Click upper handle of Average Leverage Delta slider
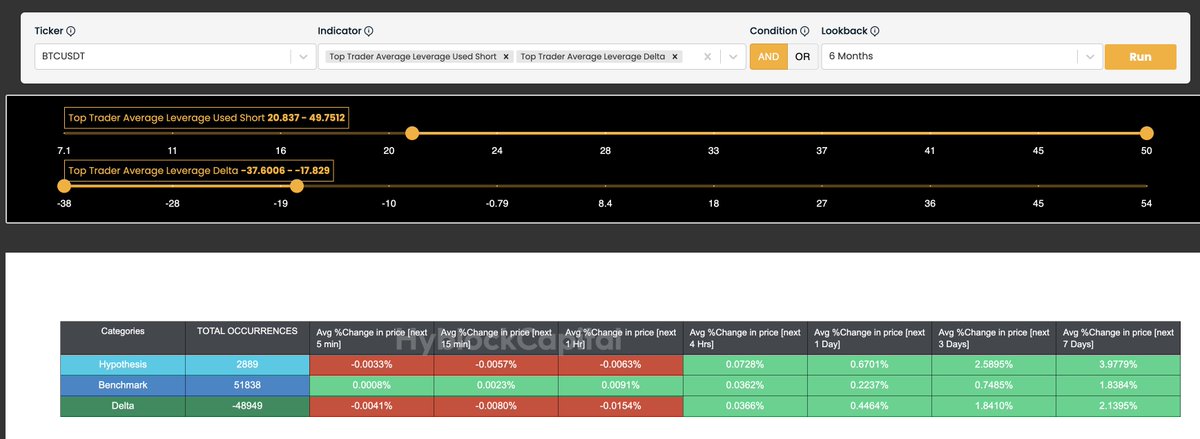 coord(296,186)
